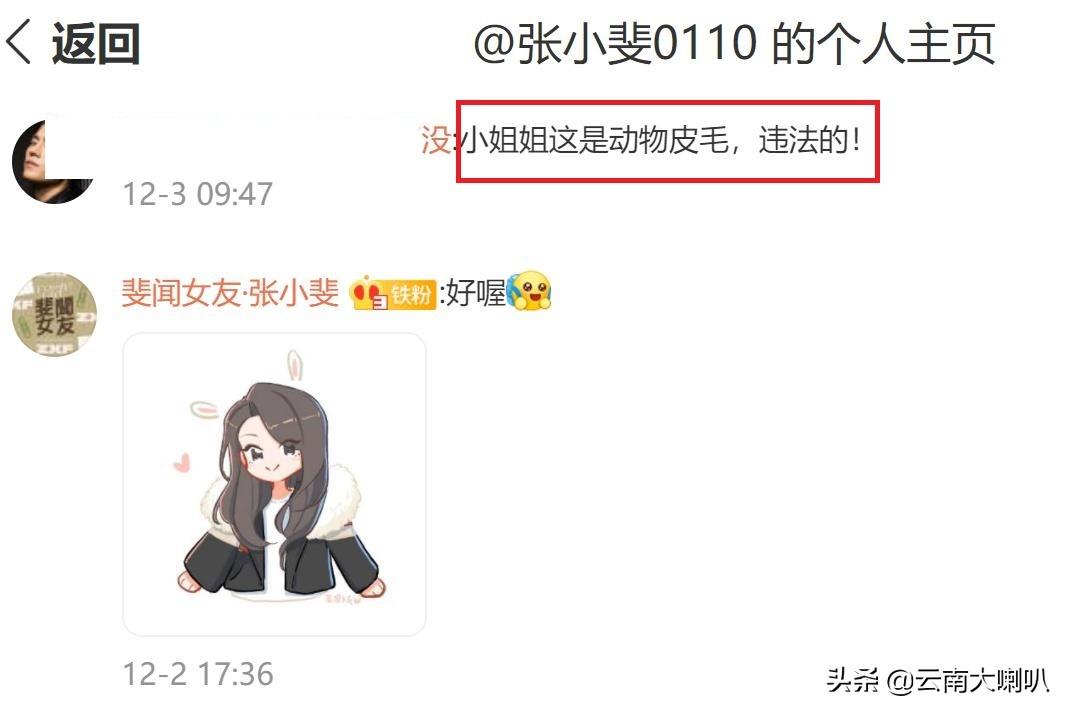Click the 返回 back label
1070x714 pixels.
coord(96,43)
